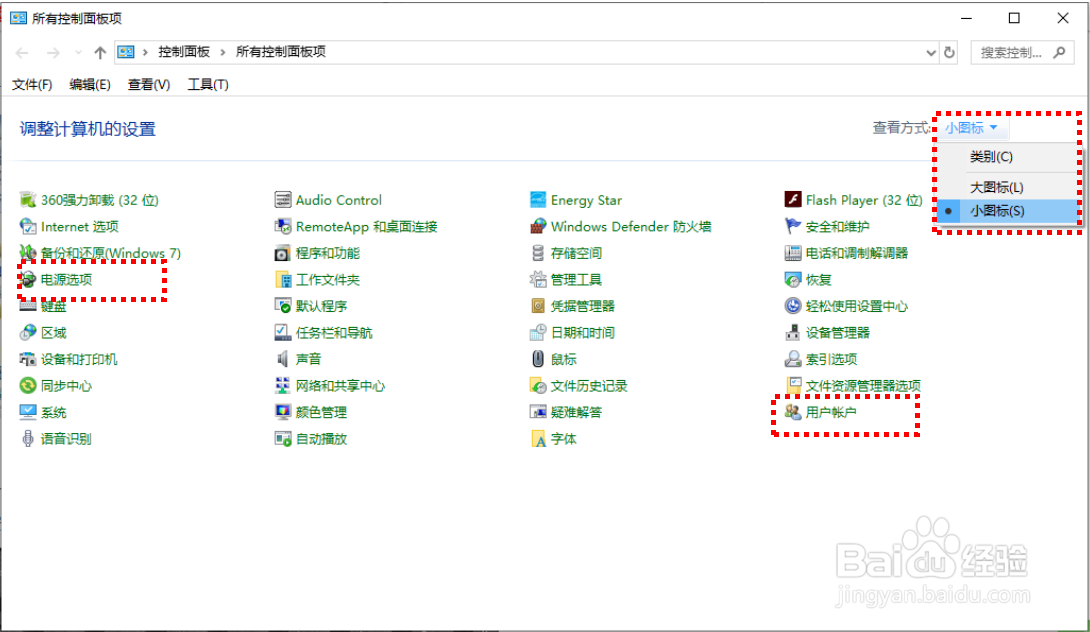Viewport: 1090px width, 632px height.
Task: Click inside the search control panel box
Action: pos(1012,51)
